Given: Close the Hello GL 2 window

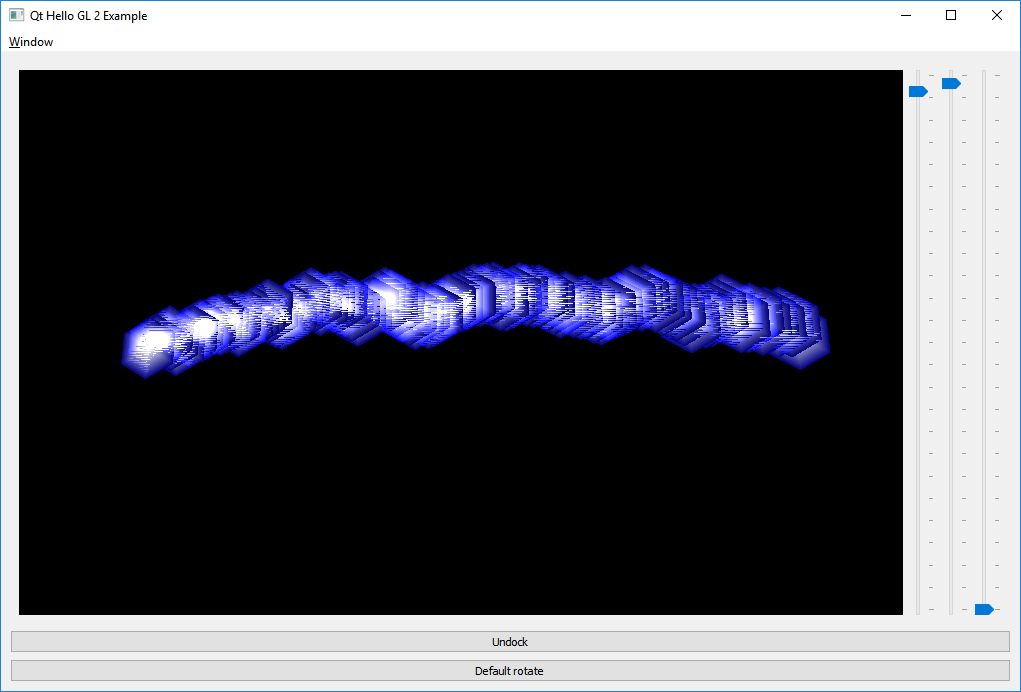Looking at the screenshot, I should pos(996,15).
